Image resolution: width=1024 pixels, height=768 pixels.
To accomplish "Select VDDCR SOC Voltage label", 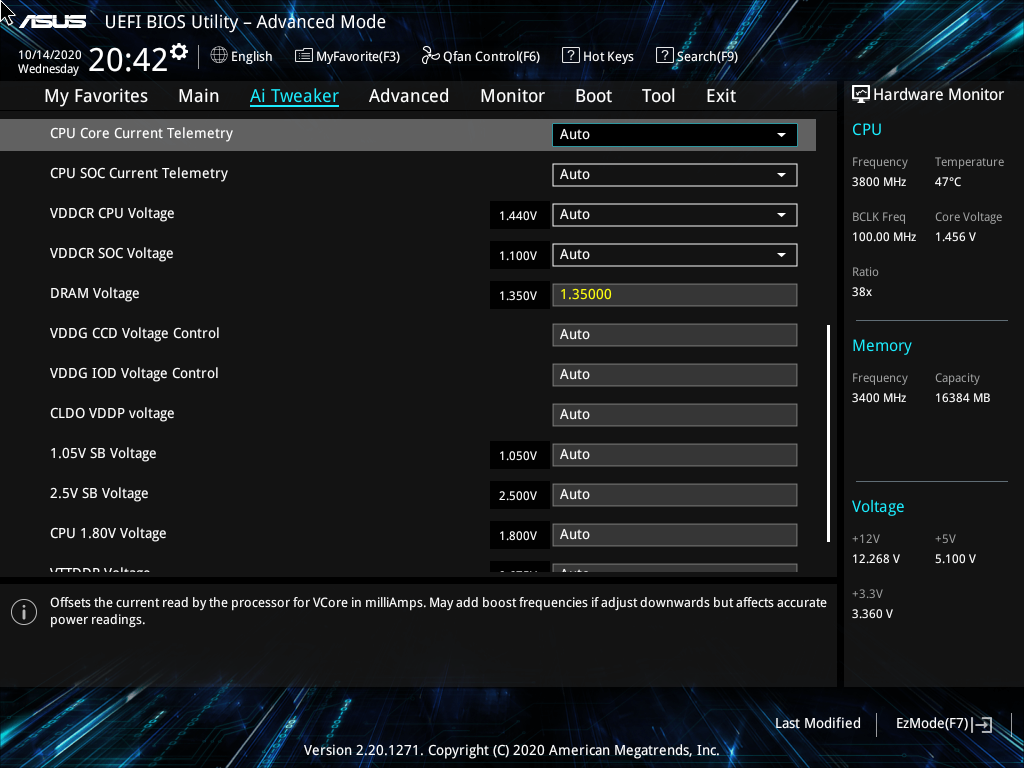I will tap(112, 253).
